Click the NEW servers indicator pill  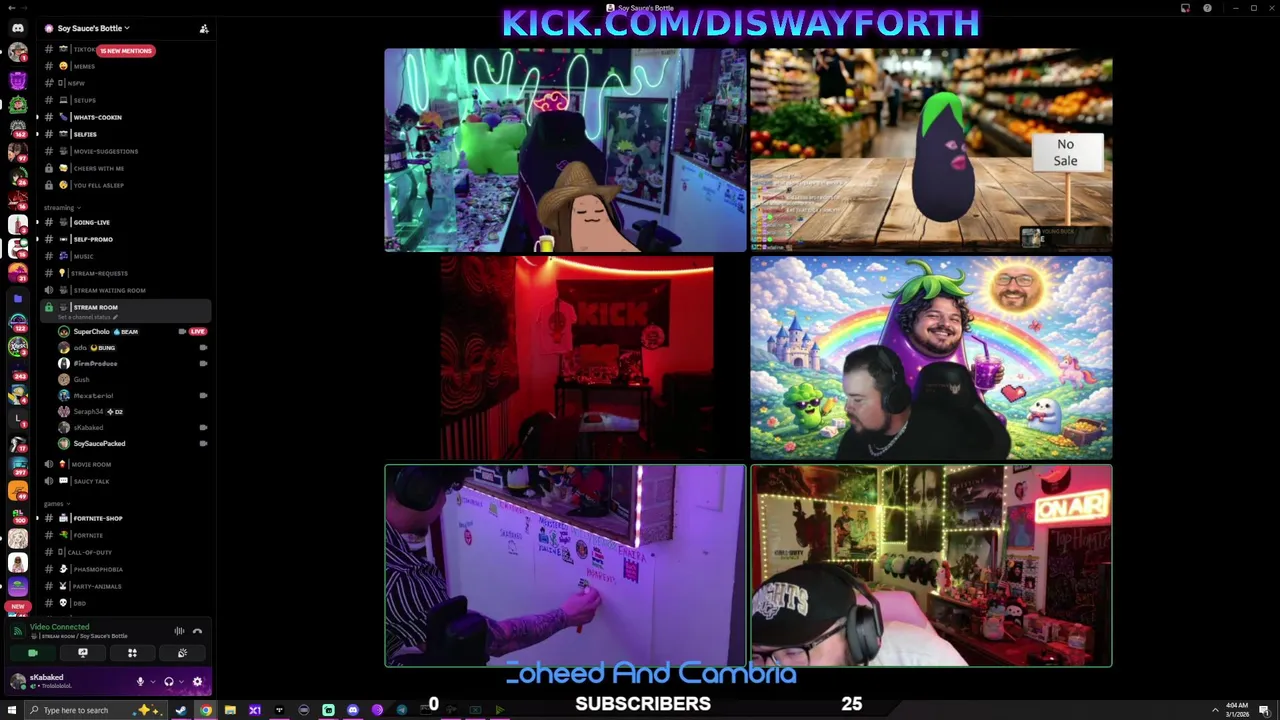point(18,607)
